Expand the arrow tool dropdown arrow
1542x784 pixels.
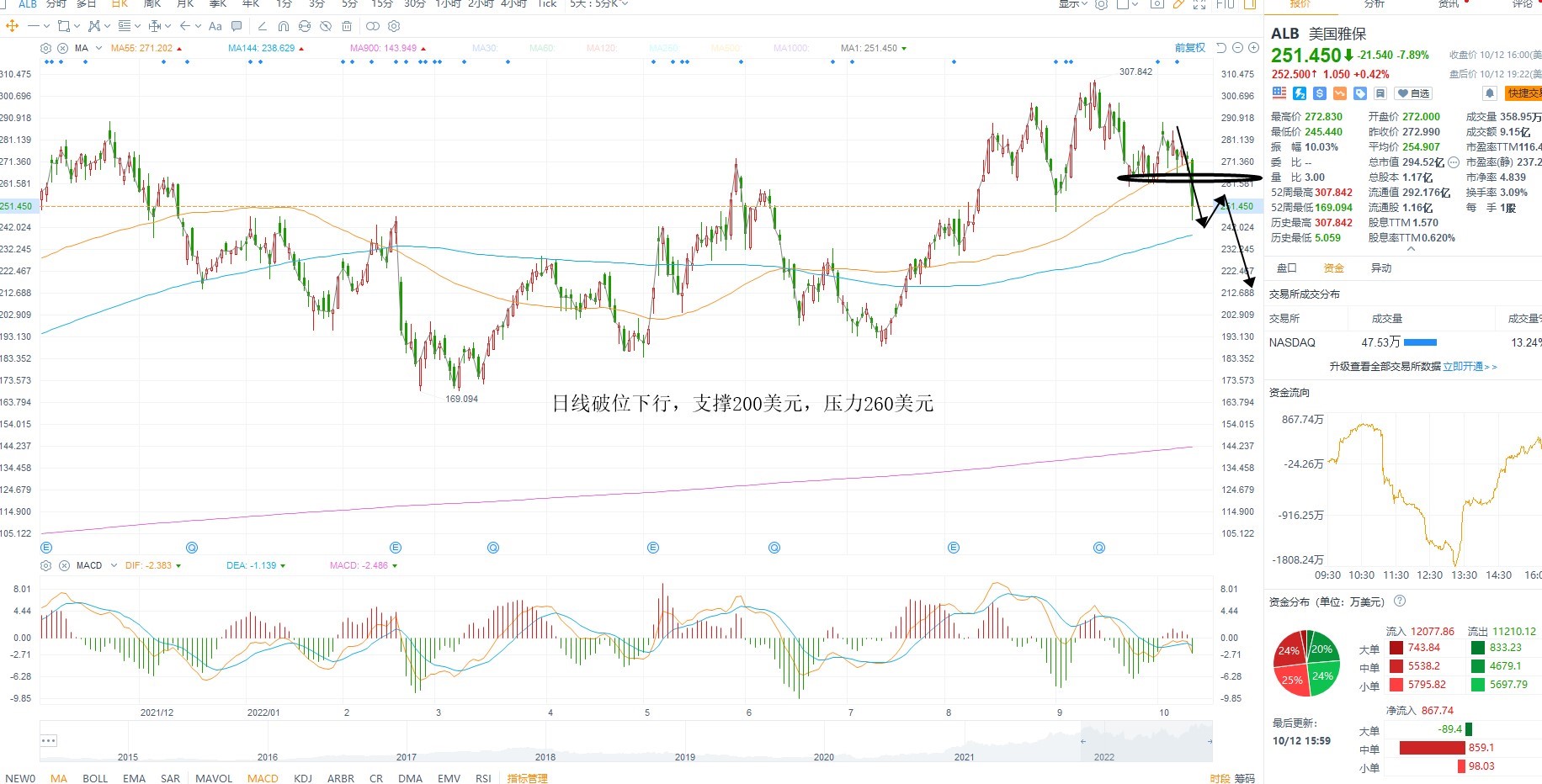click(198, 26)
